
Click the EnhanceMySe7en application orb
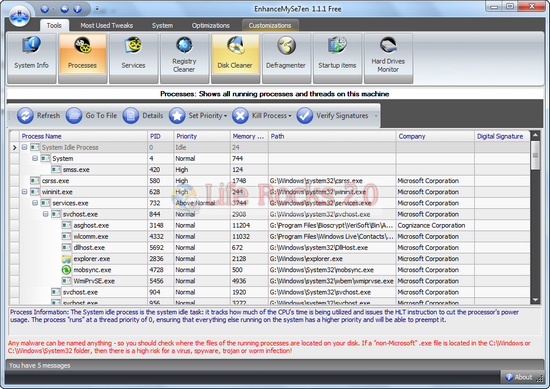tap(20, 16)
